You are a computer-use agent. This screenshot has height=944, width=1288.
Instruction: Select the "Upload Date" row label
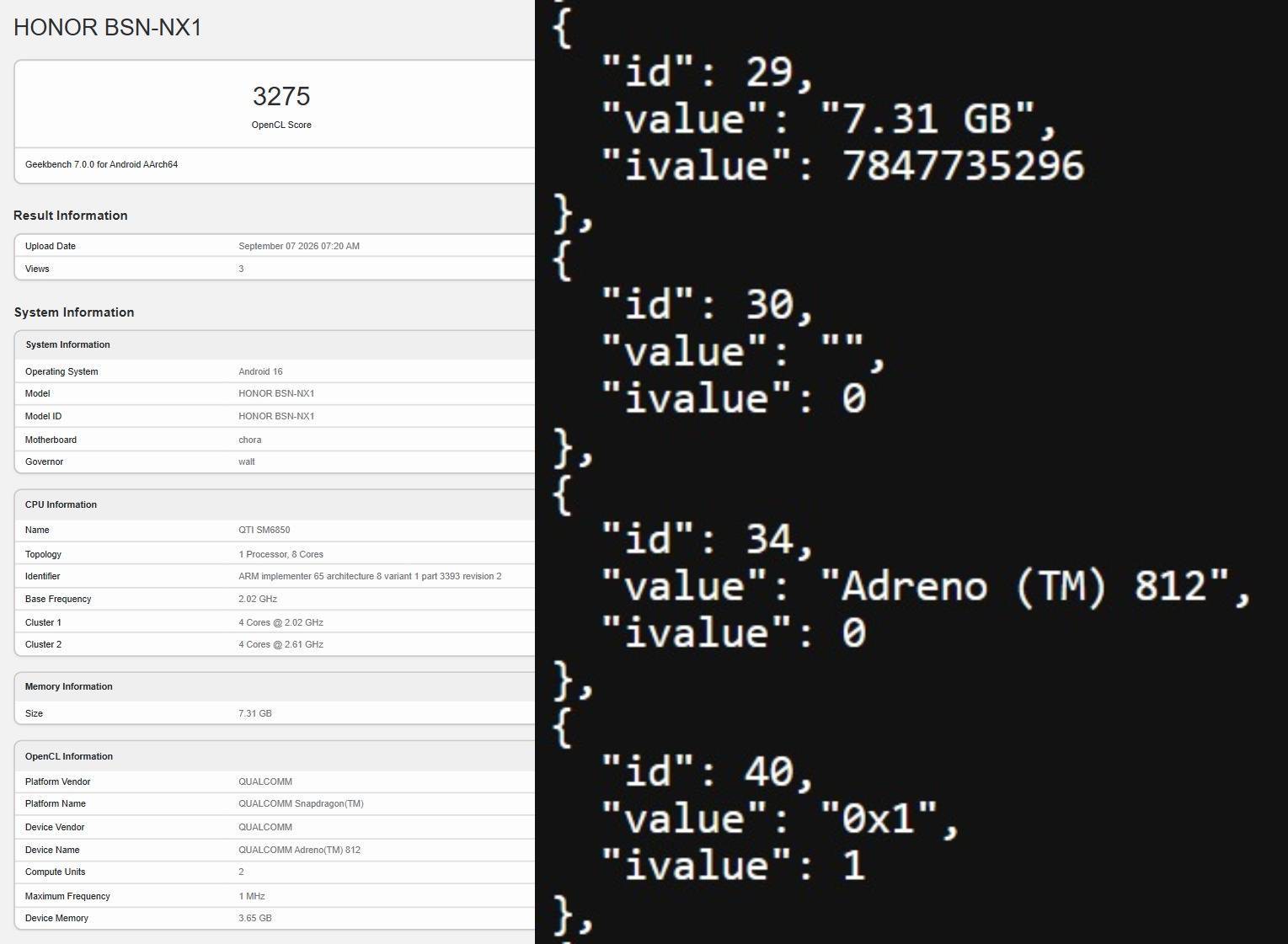tap(51, 246)
